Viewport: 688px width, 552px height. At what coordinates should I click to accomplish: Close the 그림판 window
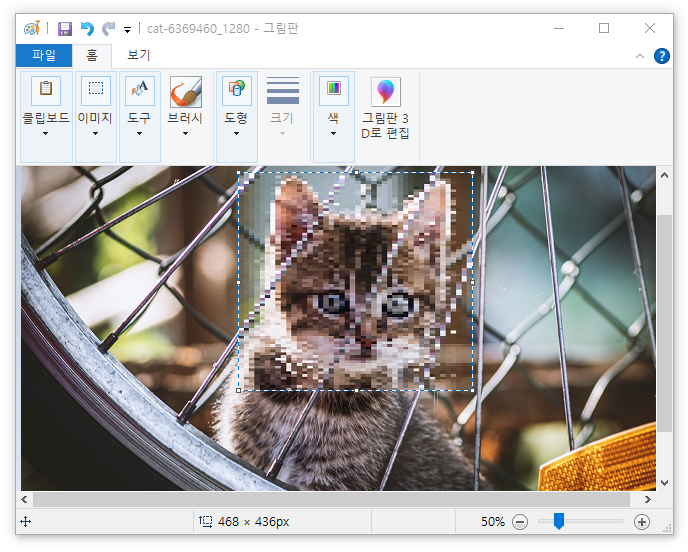pos(650,29)
